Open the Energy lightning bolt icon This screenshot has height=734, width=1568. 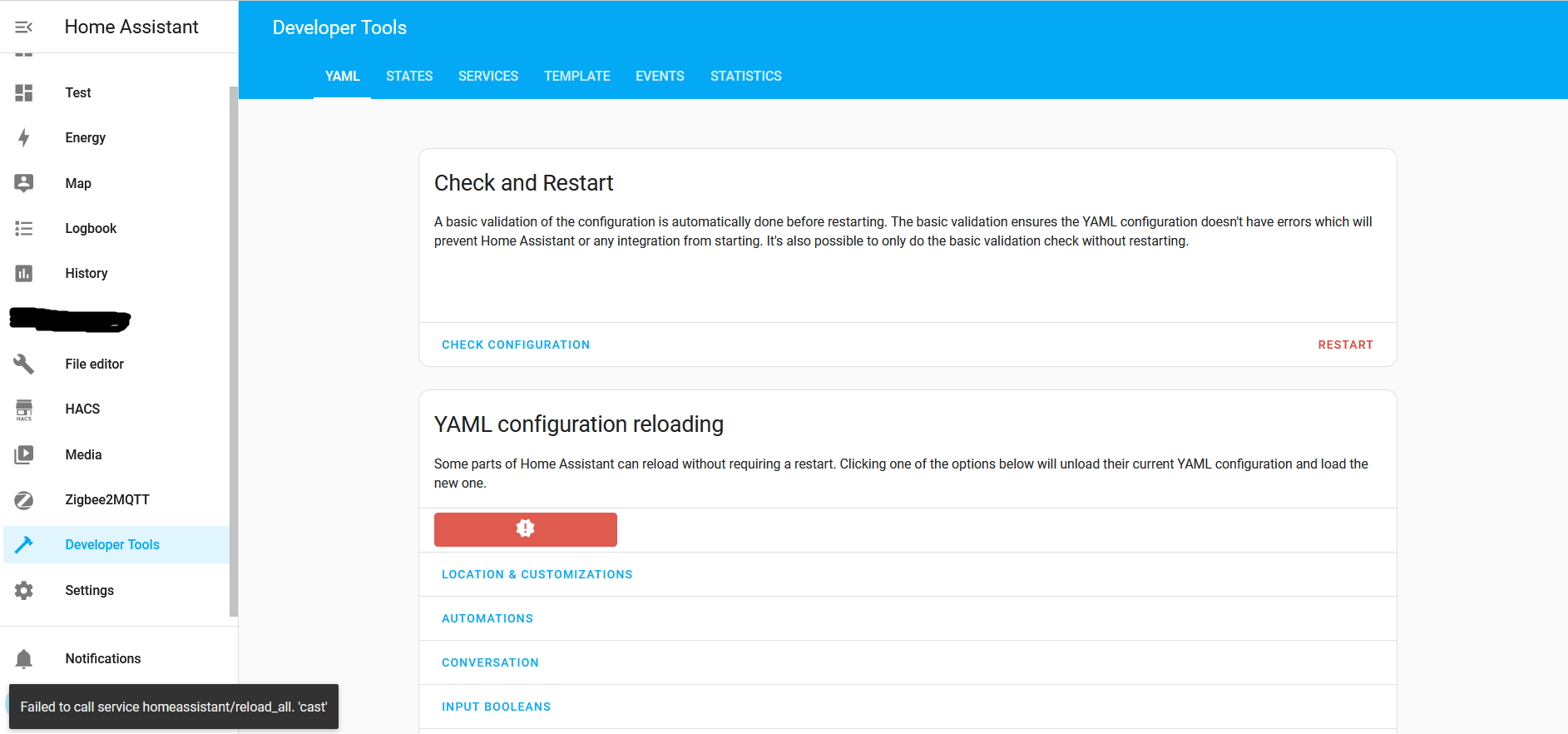point(24,137)
